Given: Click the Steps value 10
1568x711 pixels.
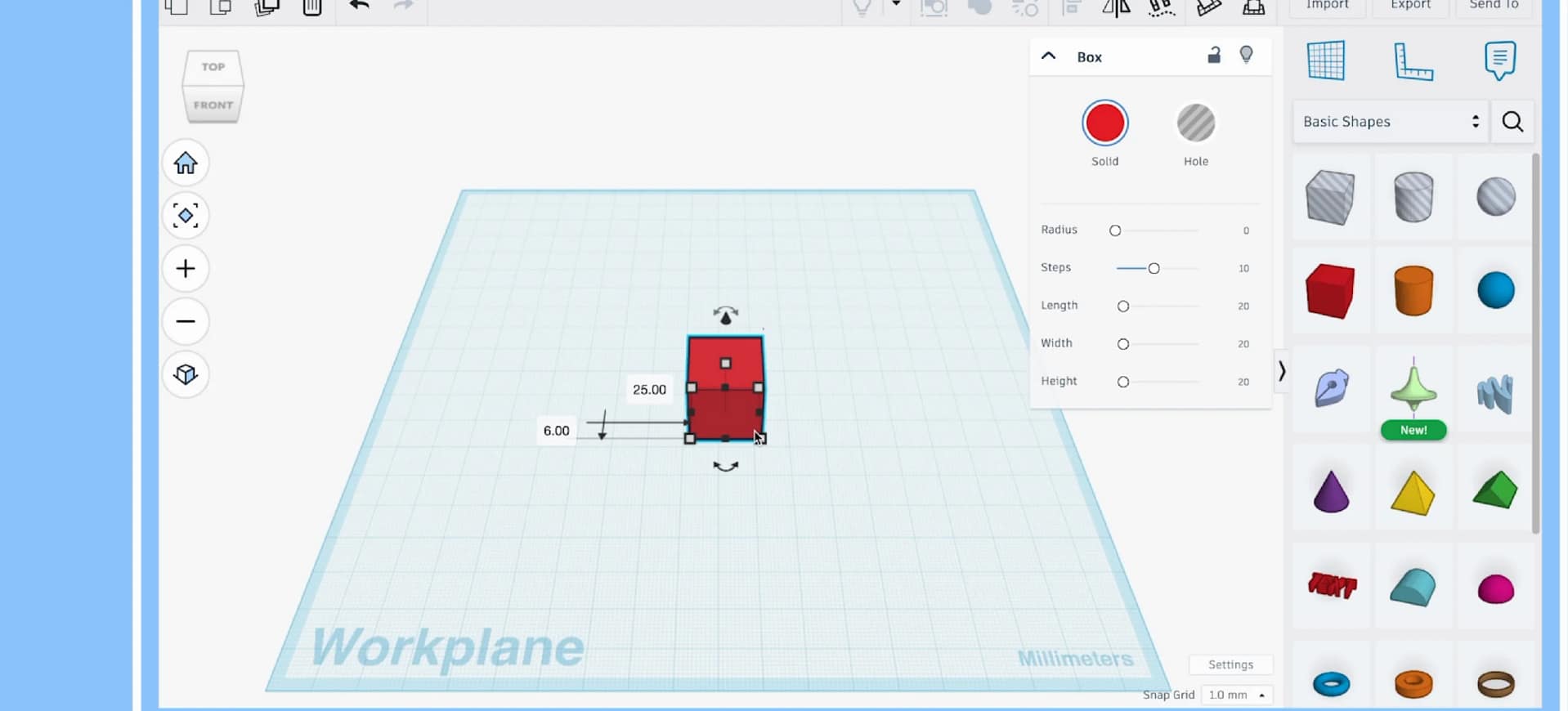Looking at the screenshot, I should [x=1243, y=268].
